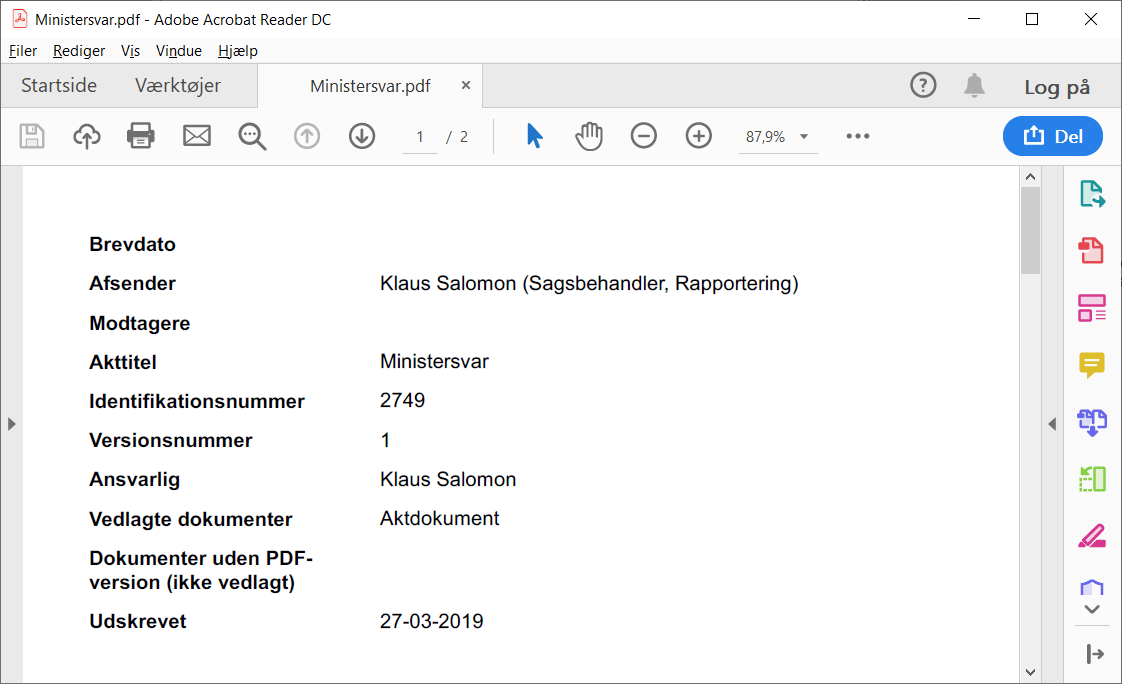Collapse the right tools pane
This screenshot has height=684, width=1122.
[1052, 424]
